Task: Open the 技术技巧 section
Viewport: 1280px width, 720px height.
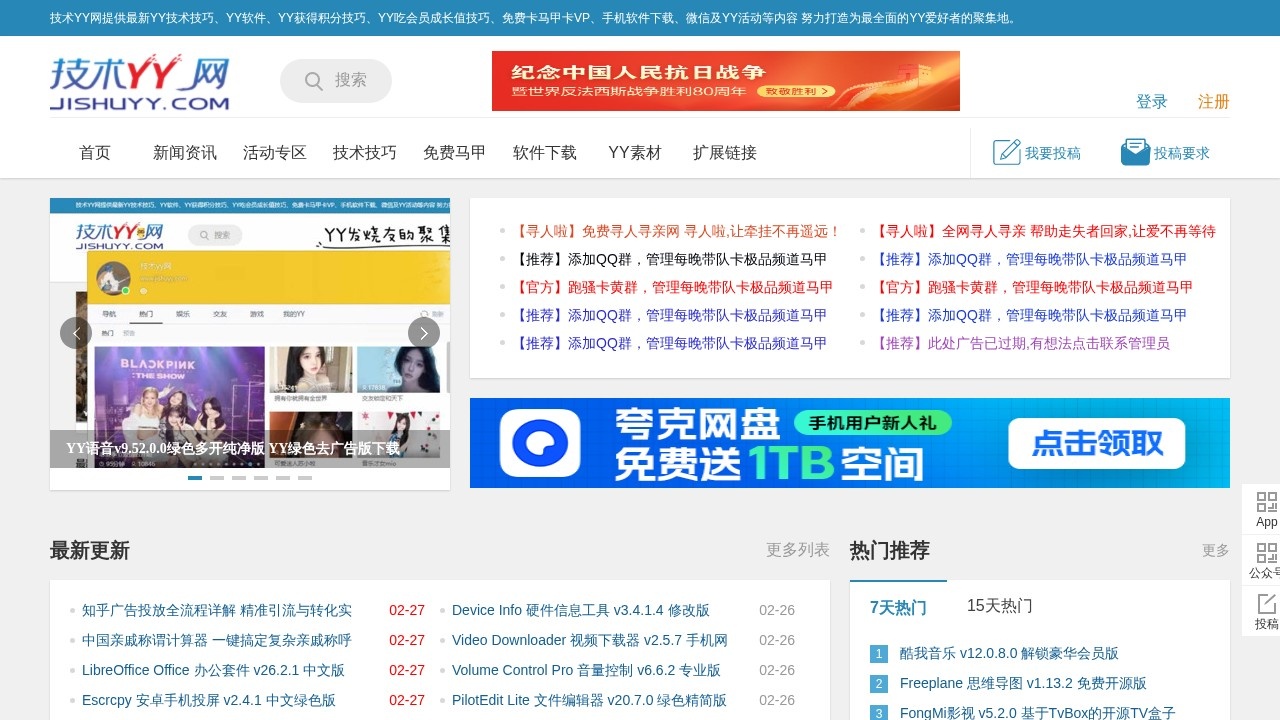Action: pos(363,152)
